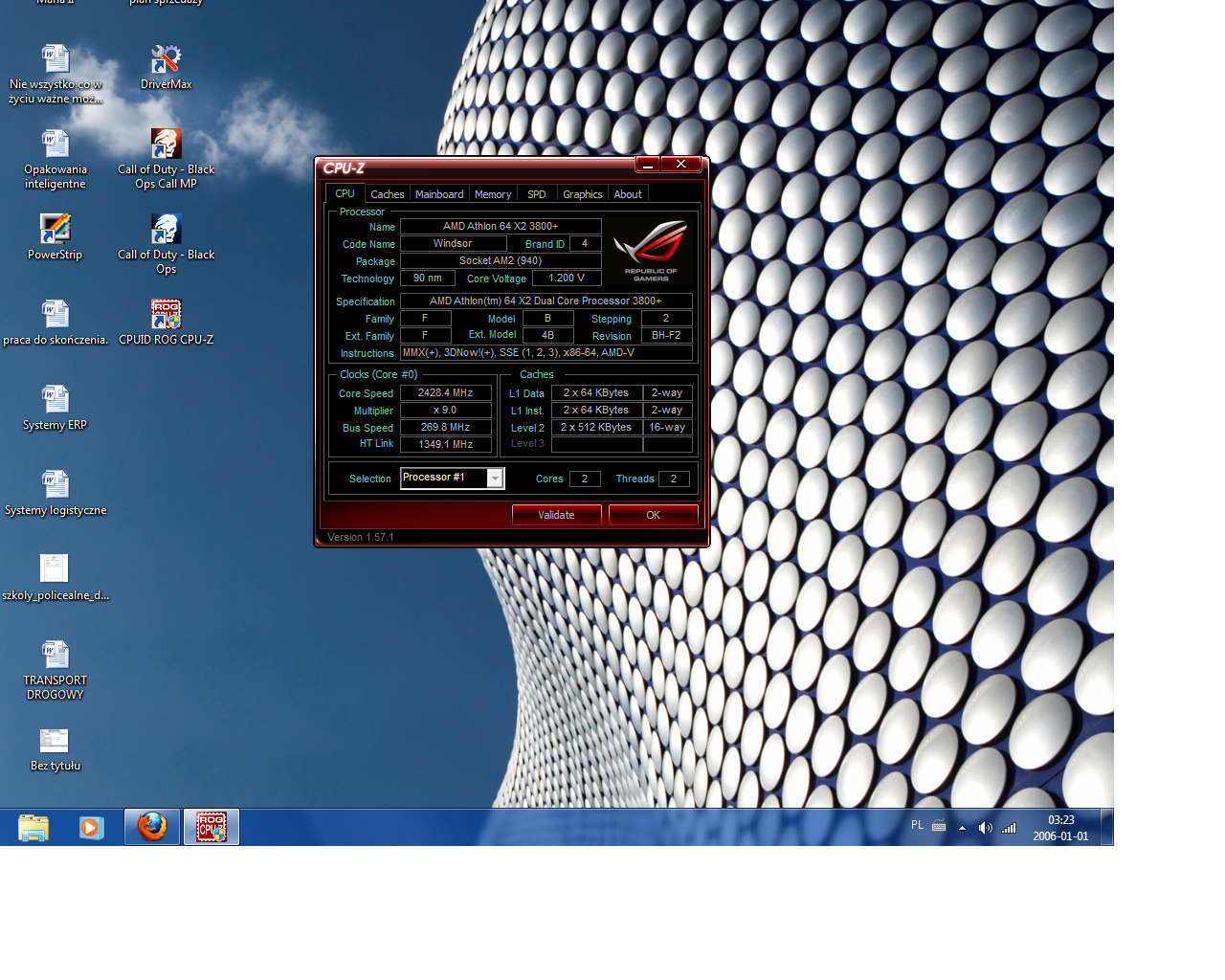Open the Graphics tab
The width and height of the screenshot is (1225, 980).
point(583,194)
